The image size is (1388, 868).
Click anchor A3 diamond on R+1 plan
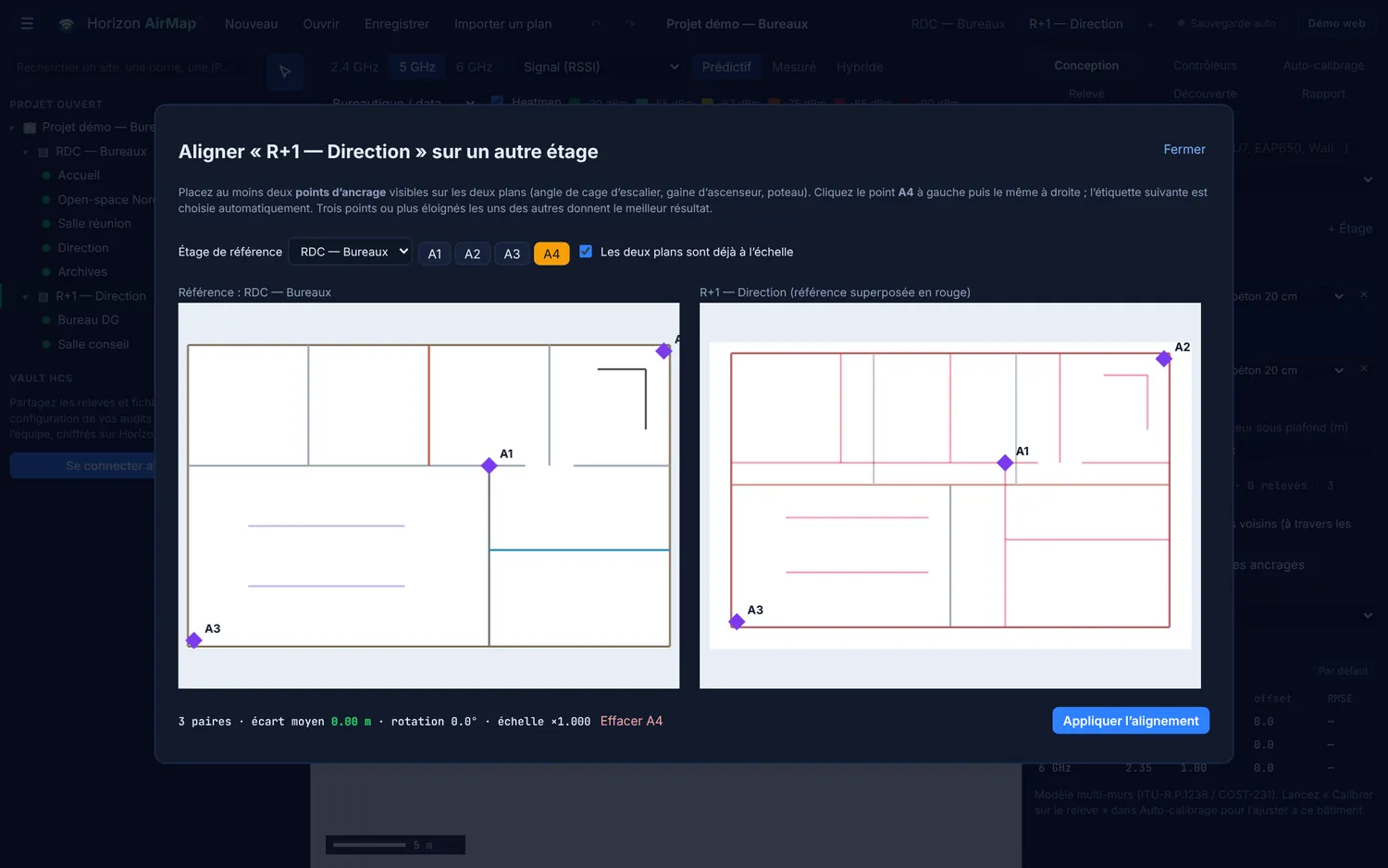point(737,622)
